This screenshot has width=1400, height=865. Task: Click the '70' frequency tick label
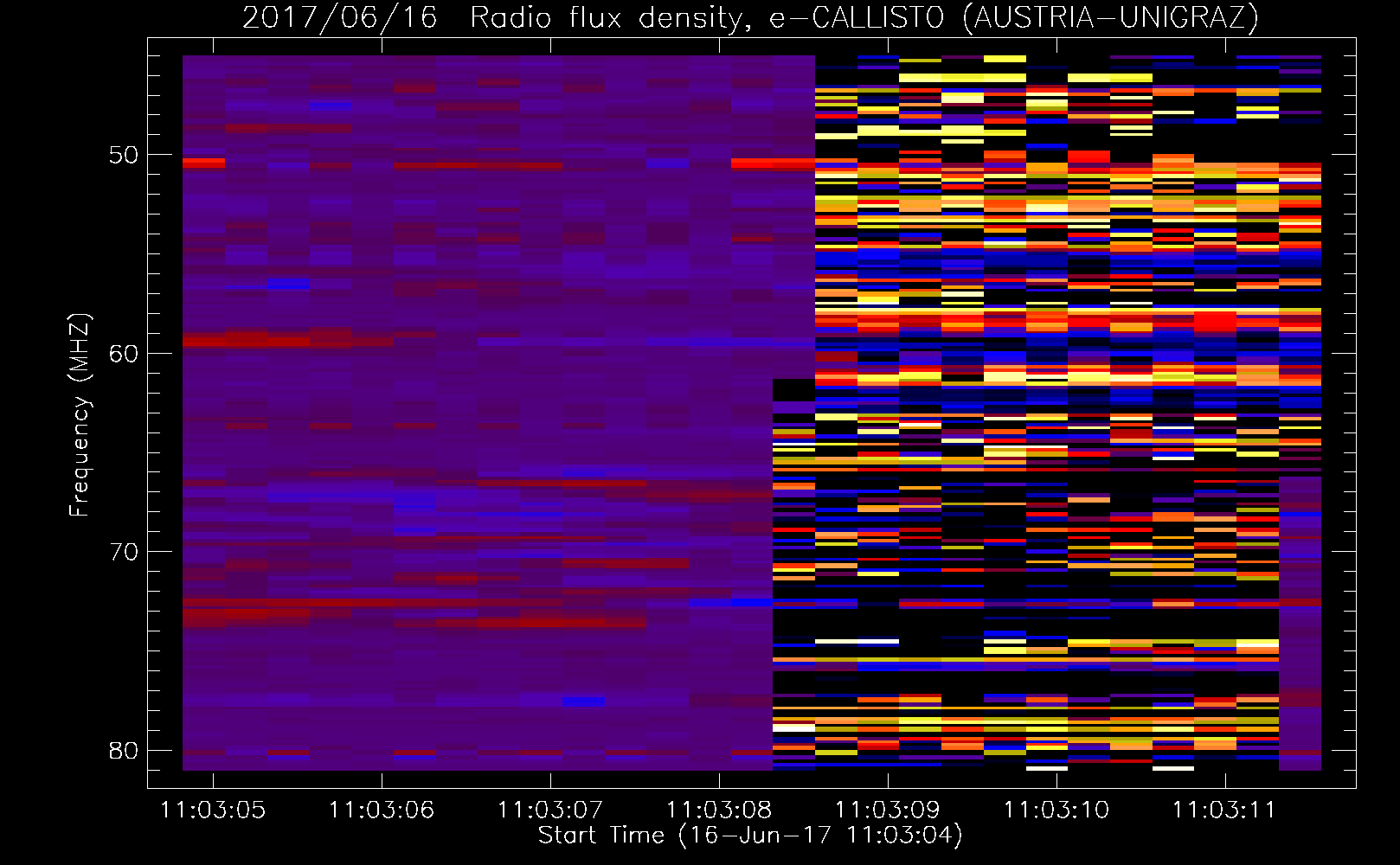124,552
